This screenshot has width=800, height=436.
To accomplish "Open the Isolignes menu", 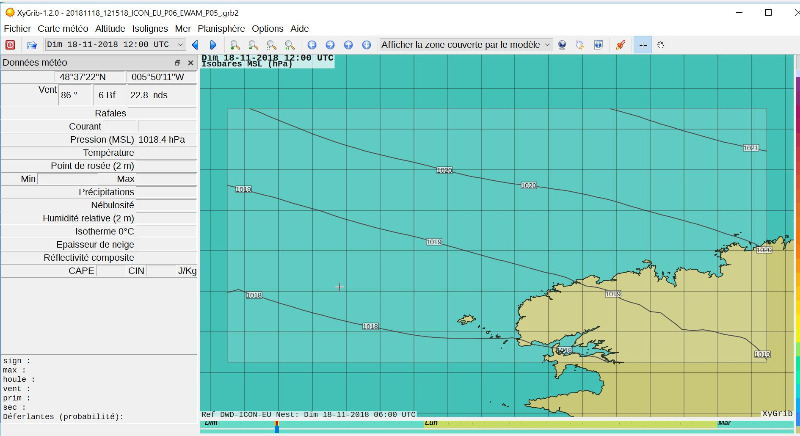I will point(150,29).
